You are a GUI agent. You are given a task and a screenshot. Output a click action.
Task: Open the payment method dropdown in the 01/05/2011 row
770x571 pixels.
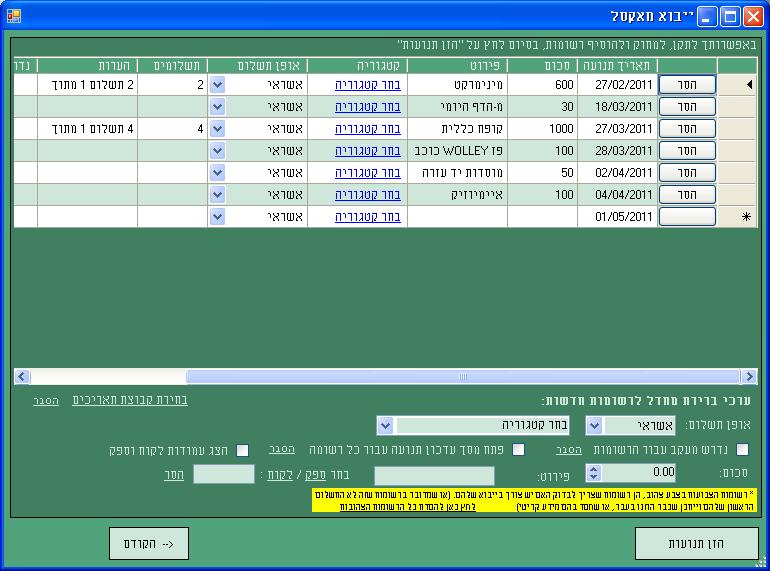pos(218,217)
